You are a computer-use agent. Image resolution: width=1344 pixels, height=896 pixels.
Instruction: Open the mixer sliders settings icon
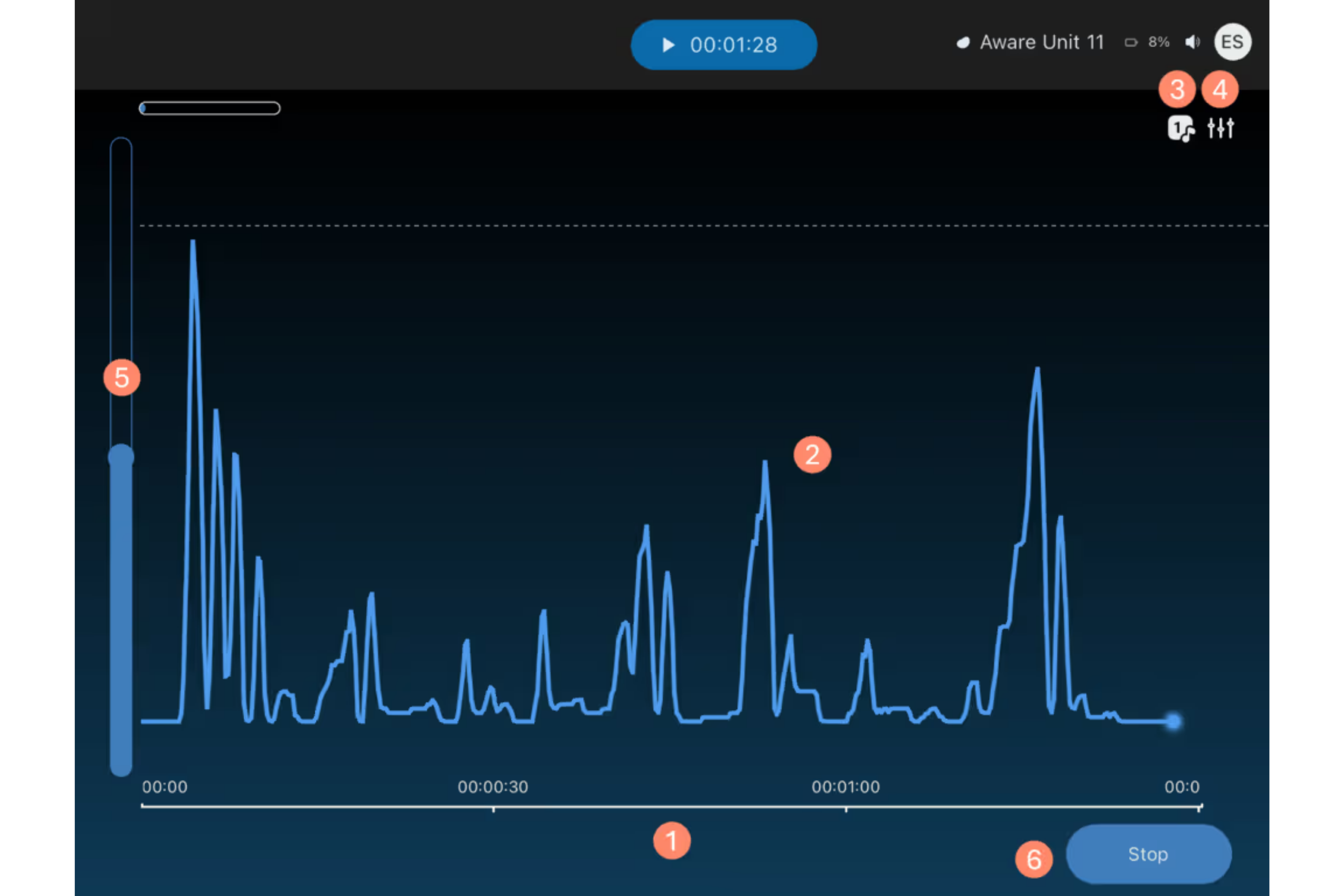pyautogui.click(x=1220, y=128)
